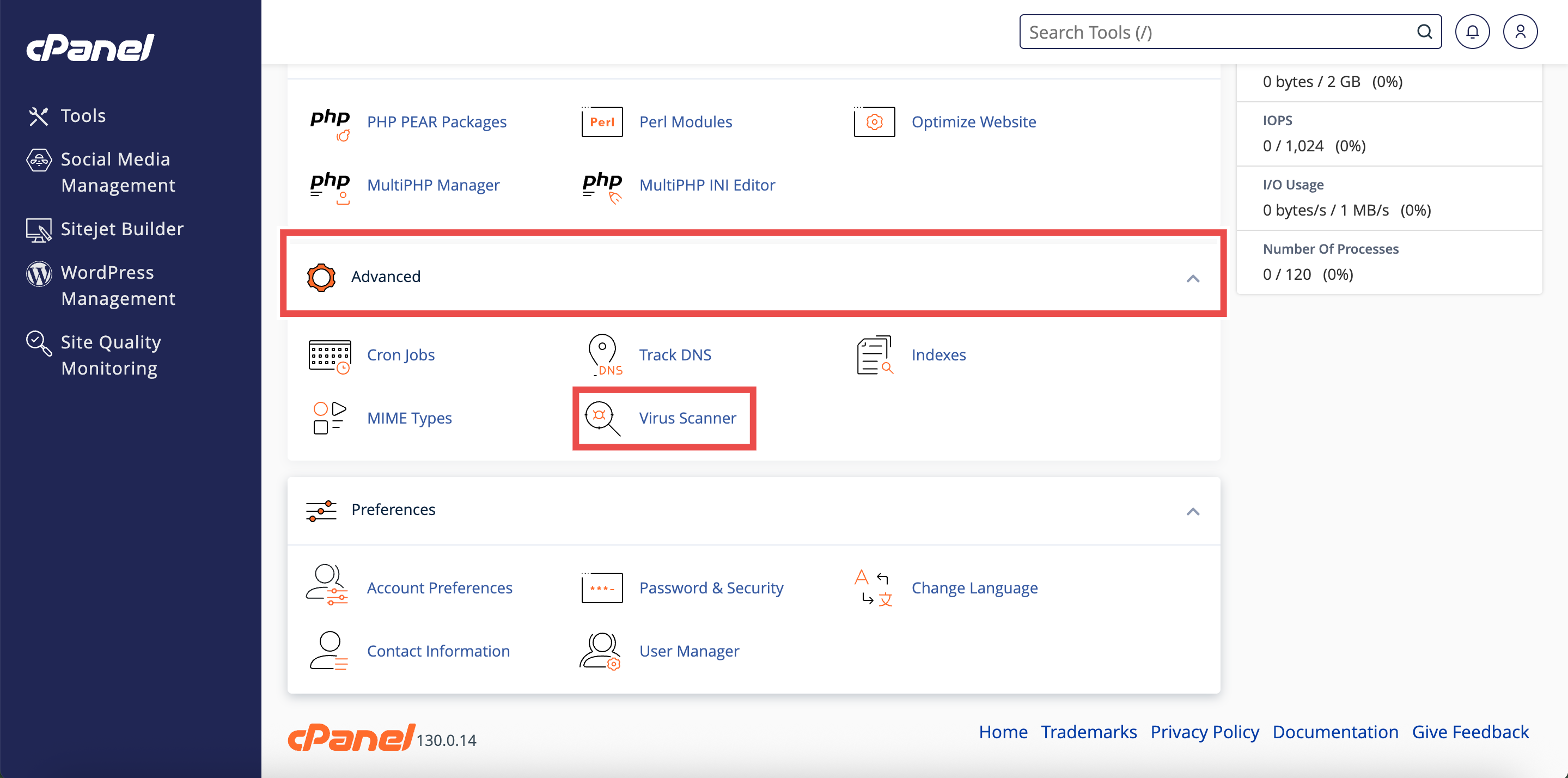
Task: Click the Cron Jobs calendar icon
Action: pyautogui.click(x=330, y=355)
